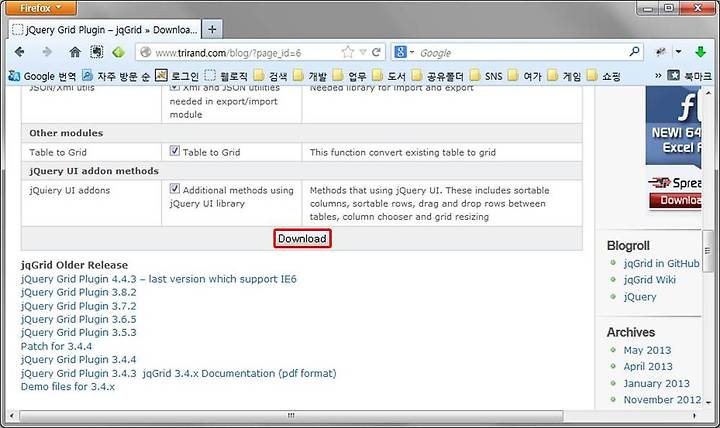Open April 2013 archive link
The height and width of the screenshot is (428, 720).
[648, 366]
